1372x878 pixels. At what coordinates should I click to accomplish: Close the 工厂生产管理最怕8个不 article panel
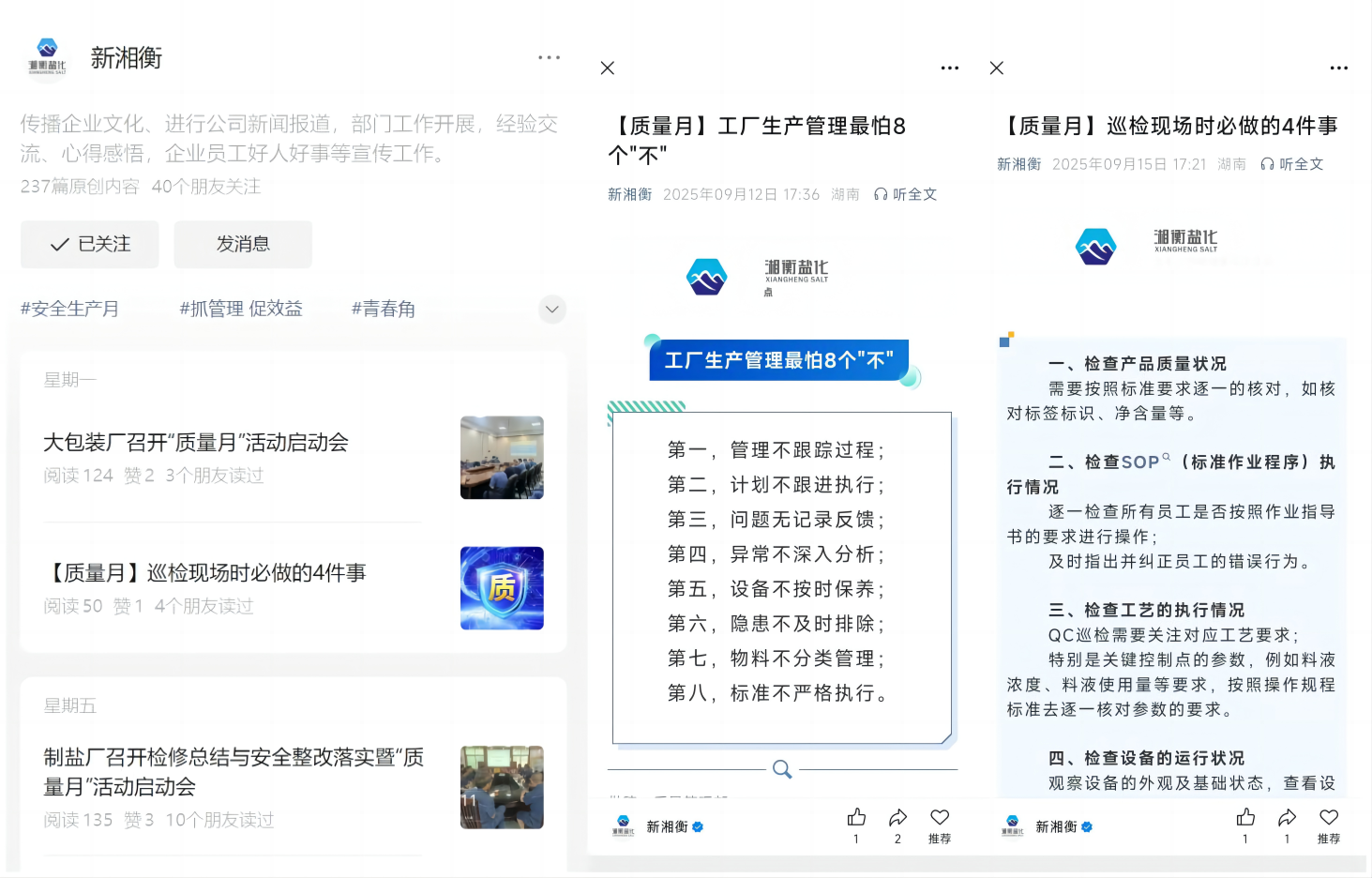(608, 68)
